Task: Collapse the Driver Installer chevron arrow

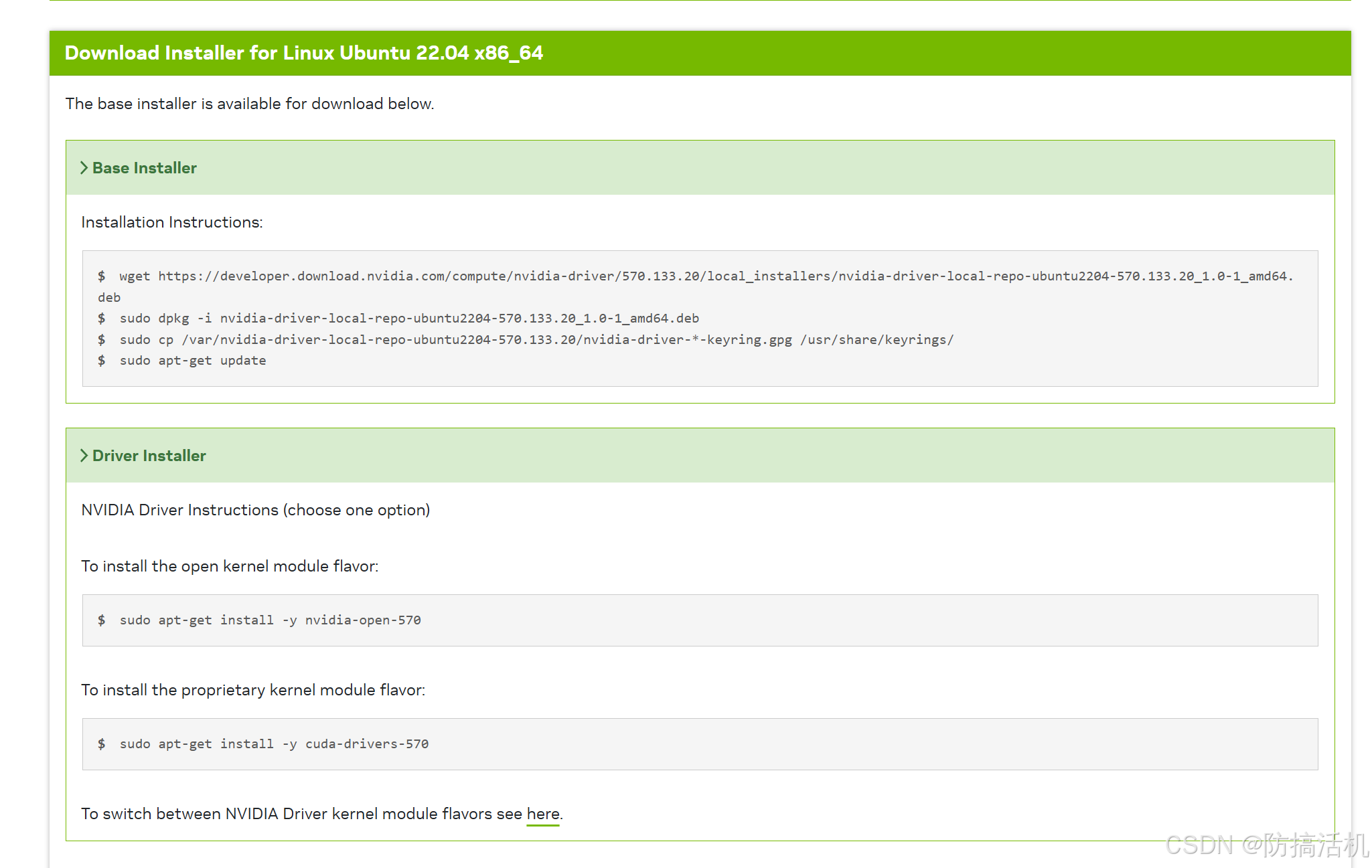Action: pyautogui.click(x=84, y=456)
